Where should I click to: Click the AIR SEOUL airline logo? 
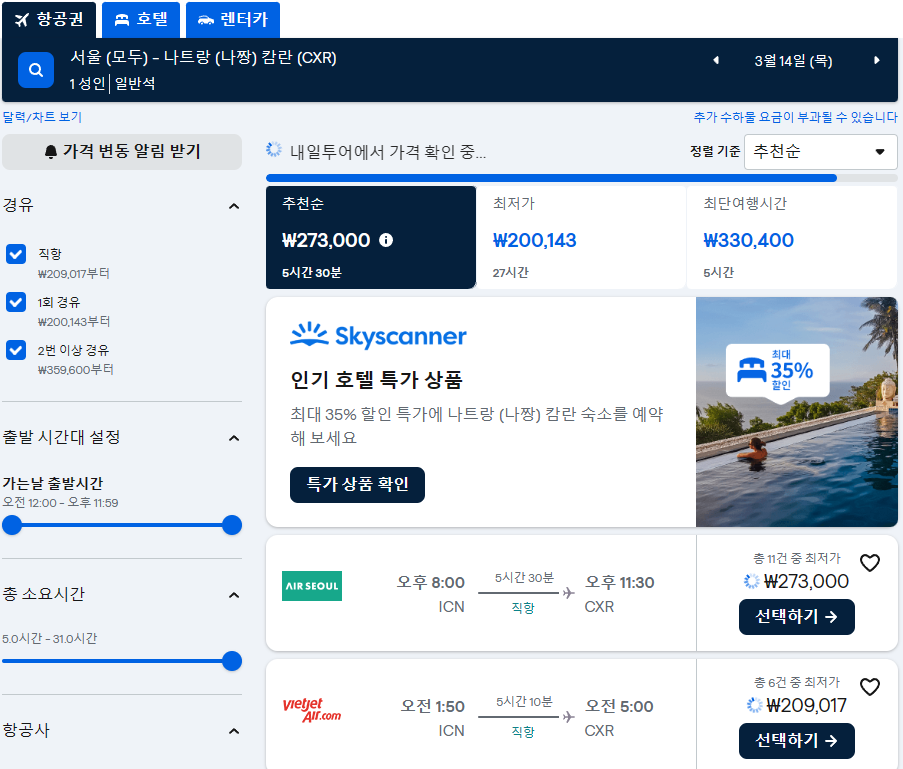coord(311,585)
